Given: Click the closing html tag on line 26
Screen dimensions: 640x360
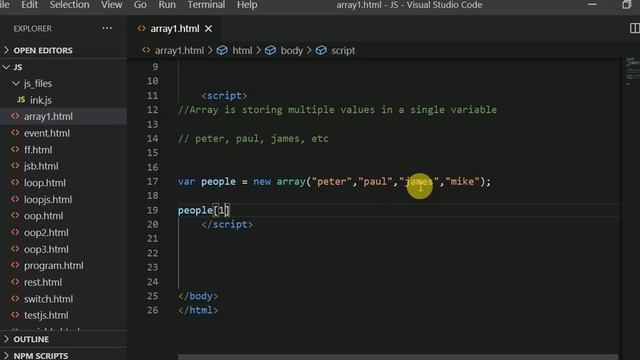Looking at the screenshot, I should (x=198, y=310).
